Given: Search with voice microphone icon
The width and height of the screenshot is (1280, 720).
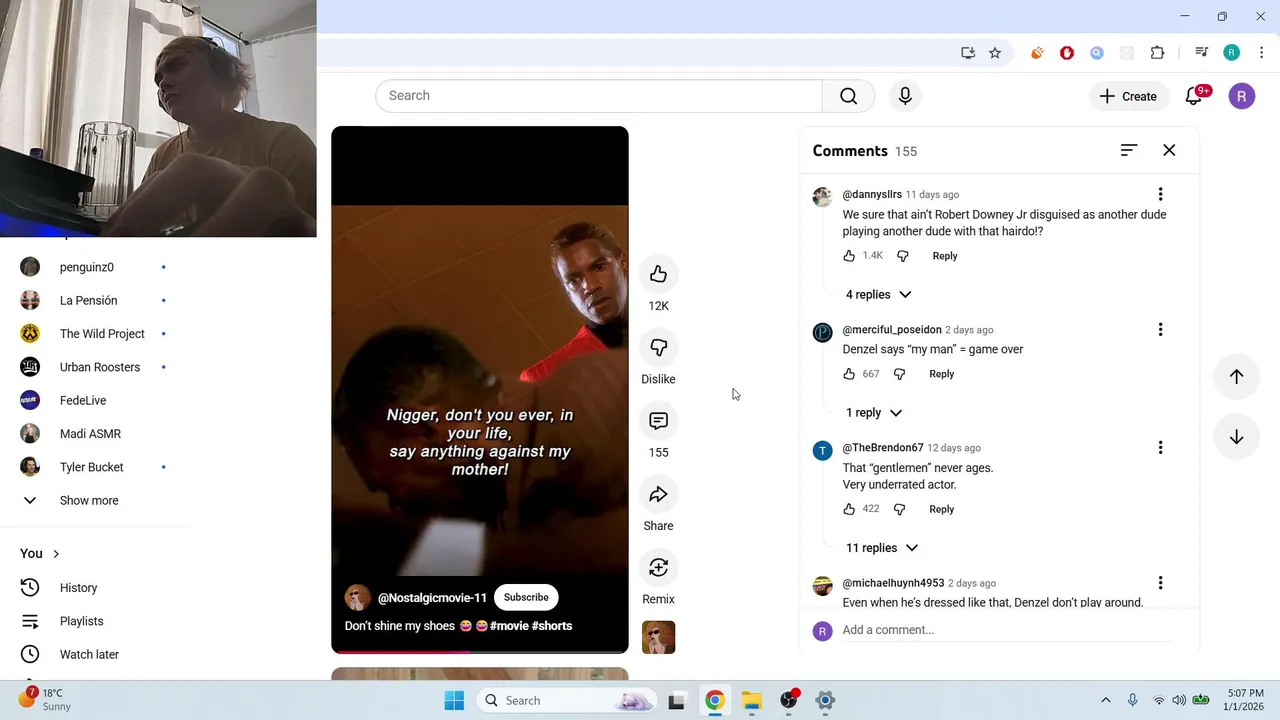Looking at the screenshot, I should tap(905, 96).
